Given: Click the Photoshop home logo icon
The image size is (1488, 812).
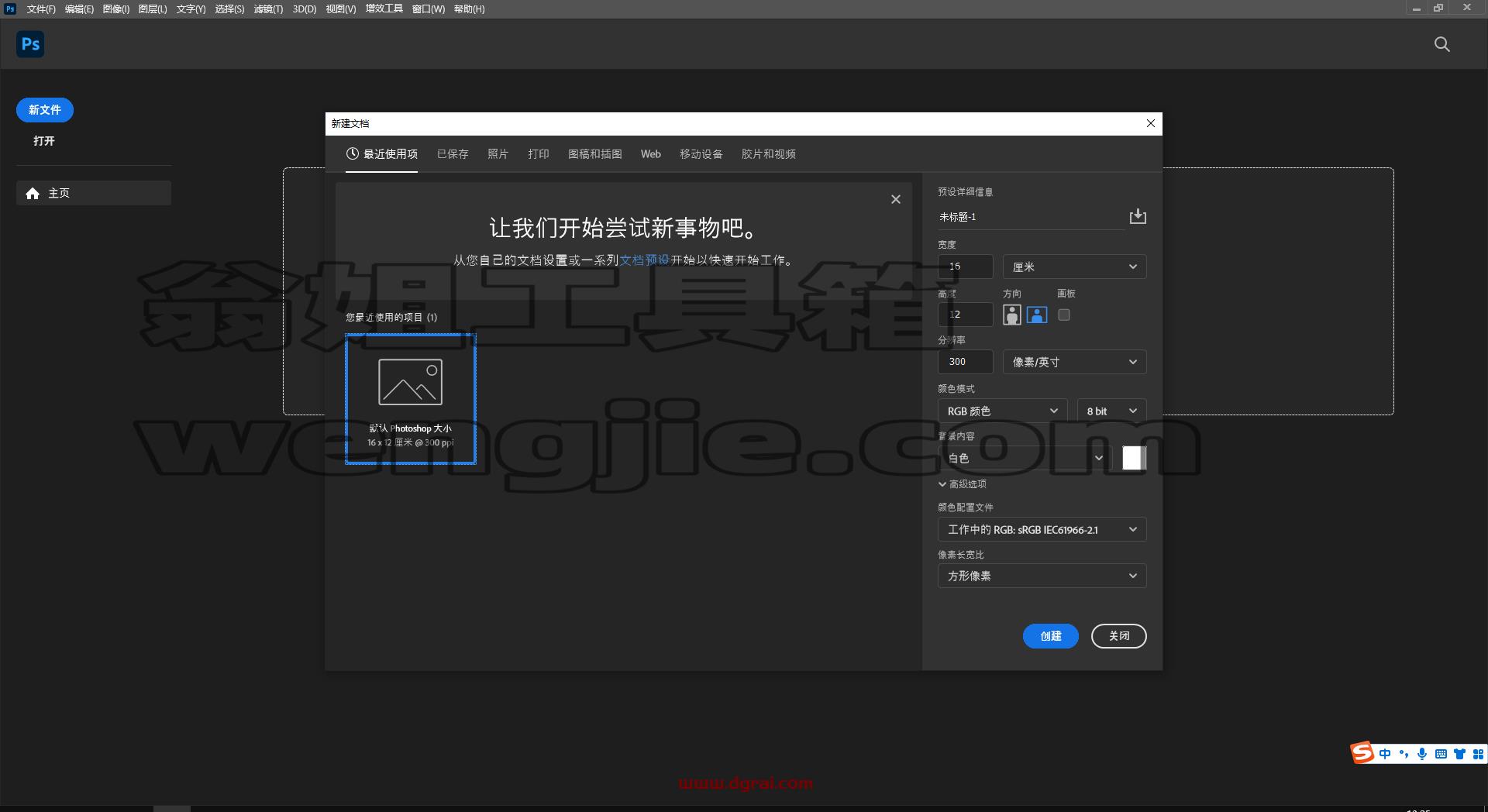Looking at the screenshot, I should [30, 44].
